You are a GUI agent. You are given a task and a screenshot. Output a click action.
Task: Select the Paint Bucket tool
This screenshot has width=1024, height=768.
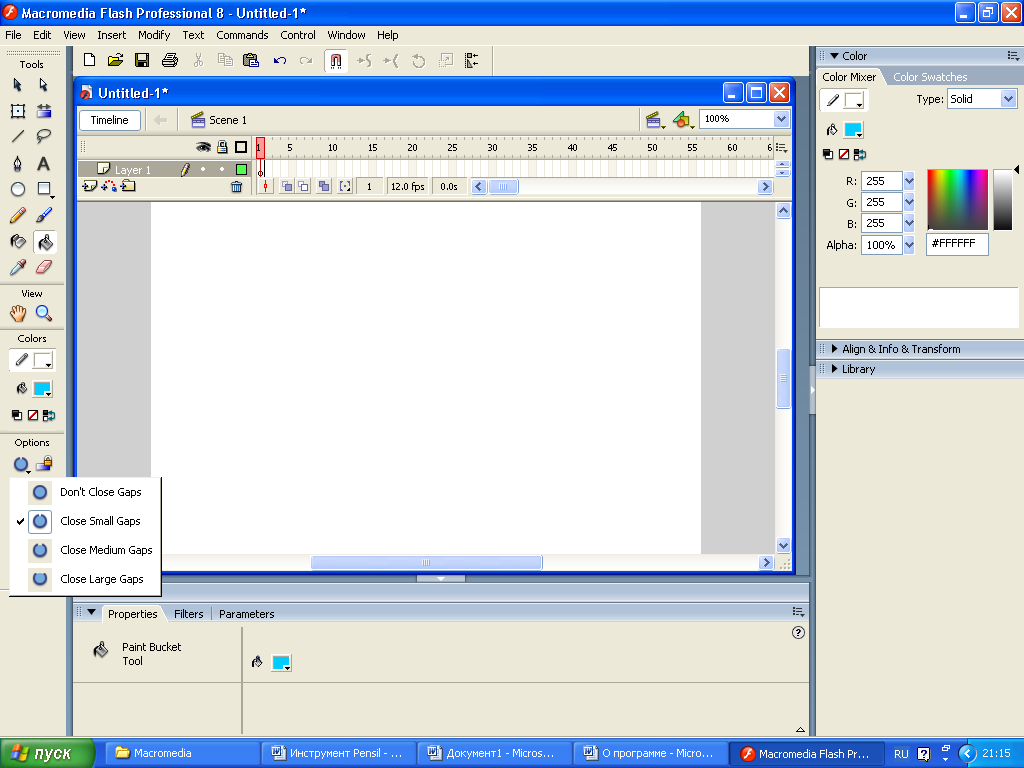(44, 242)
